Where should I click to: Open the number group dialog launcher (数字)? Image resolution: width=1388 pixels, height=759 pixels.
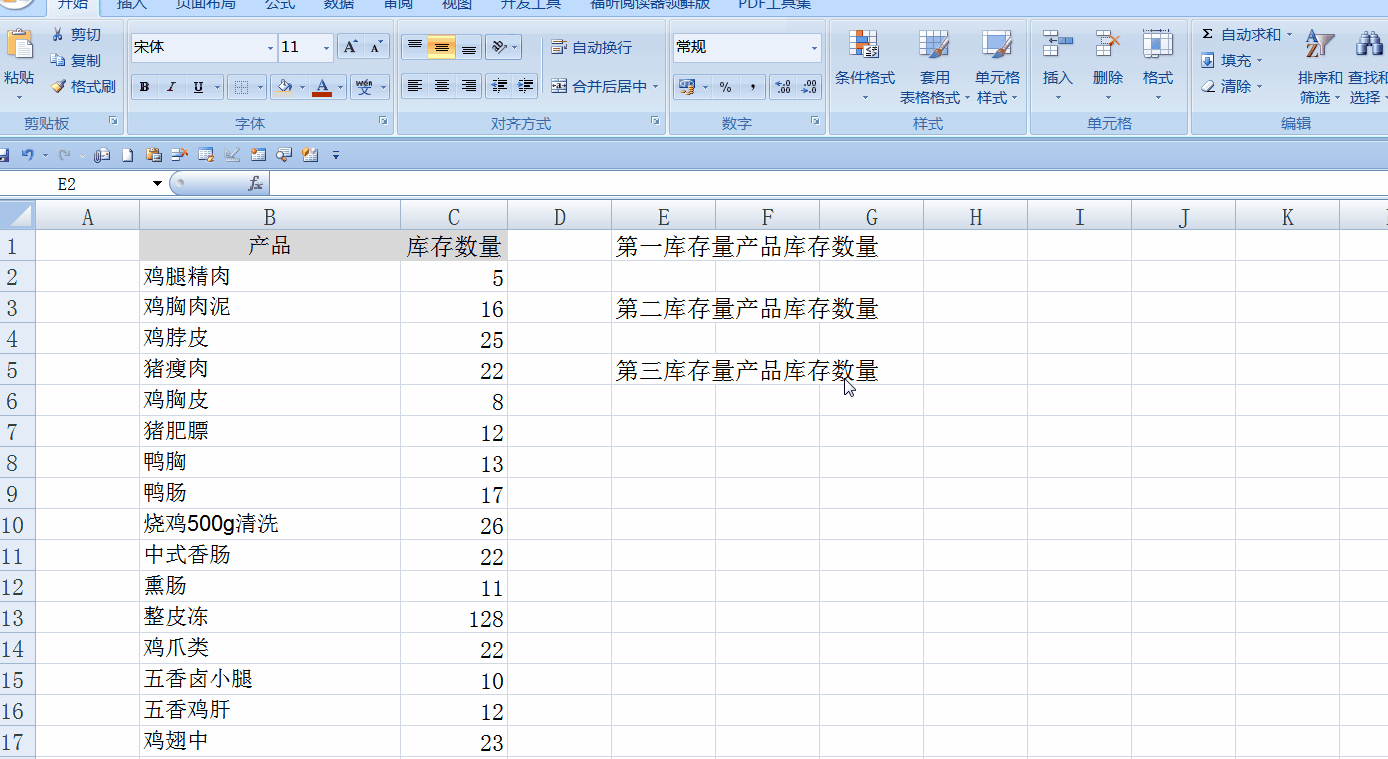point(815,121)
